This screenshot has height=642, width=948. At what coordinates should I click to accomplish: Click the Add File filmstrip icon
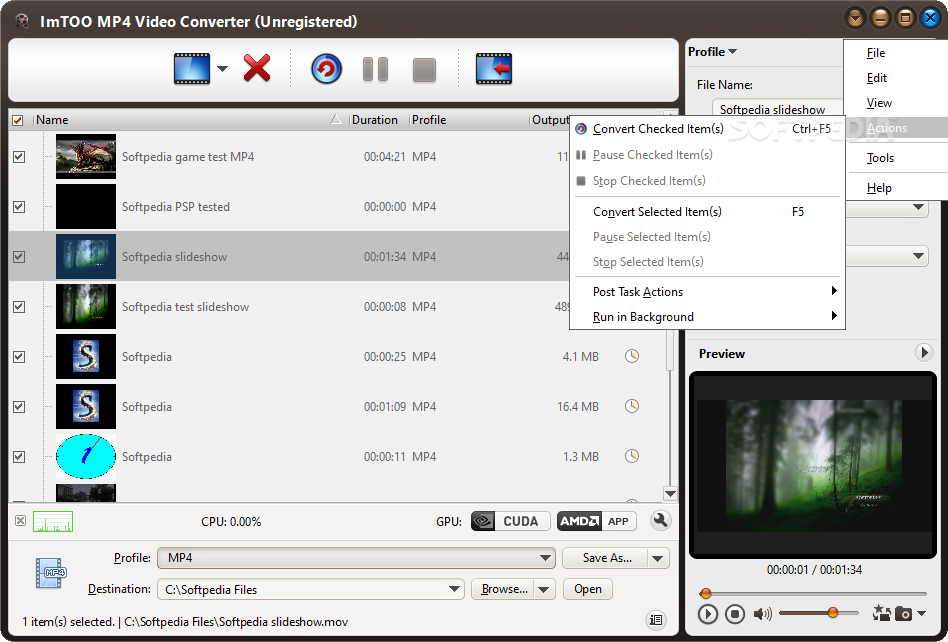[192, 68]
